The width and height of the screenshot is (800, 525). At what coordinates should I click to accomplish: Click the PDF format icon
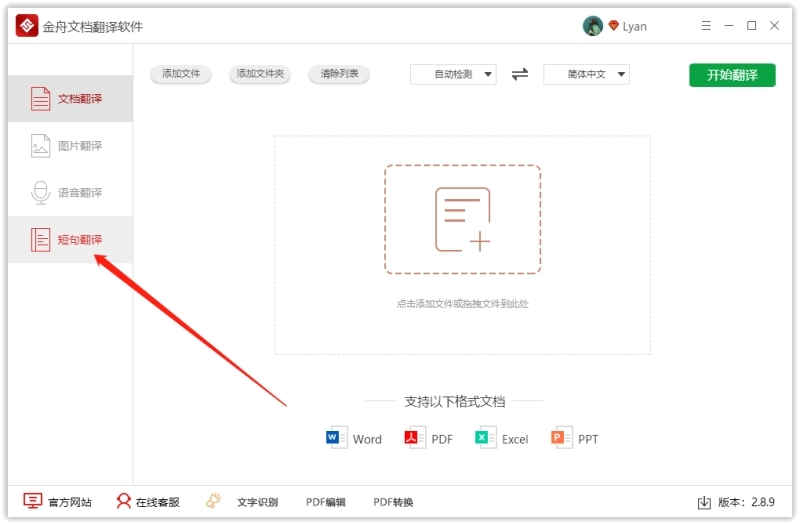point(415,438)
